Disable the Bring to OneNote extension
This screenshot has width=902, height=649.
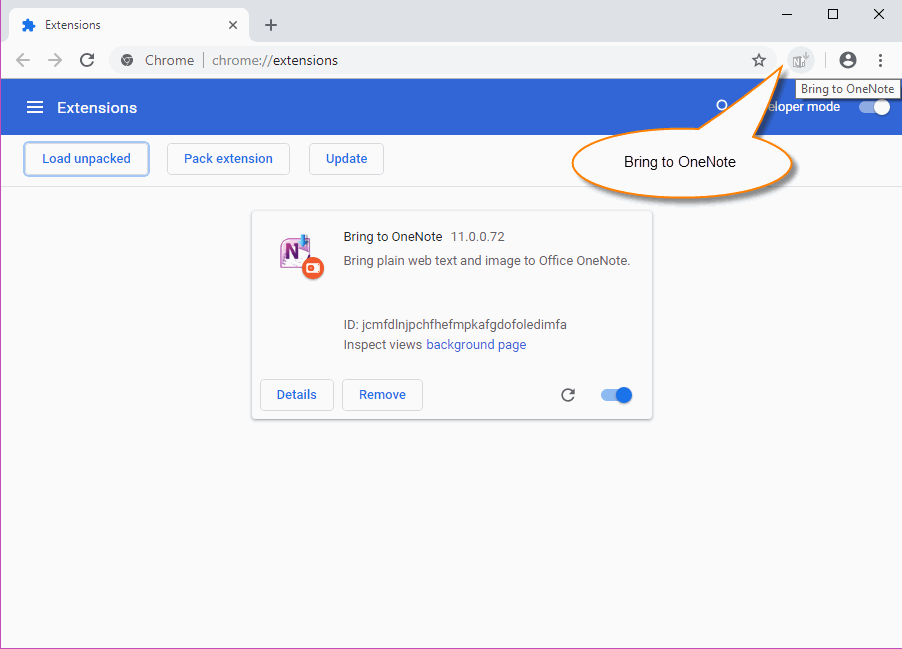(616, 395)
